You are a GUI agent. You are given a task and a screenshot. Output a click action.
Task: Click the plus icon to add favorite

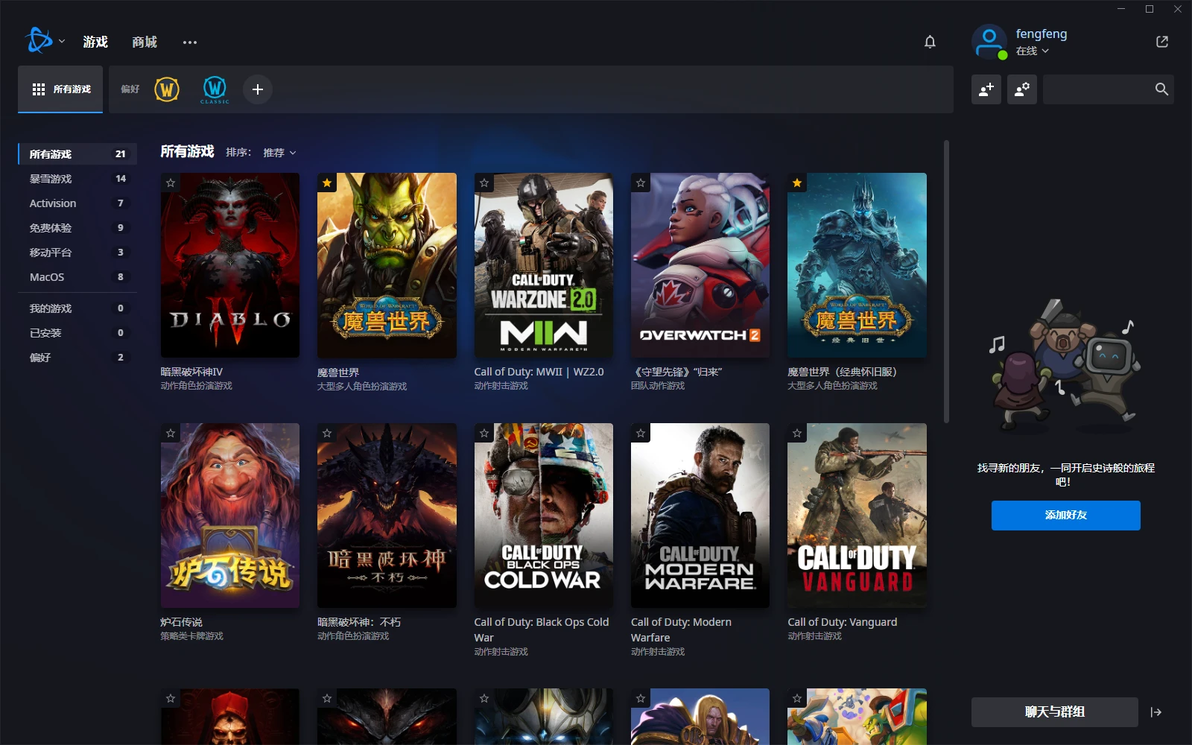tap(257, 90)
